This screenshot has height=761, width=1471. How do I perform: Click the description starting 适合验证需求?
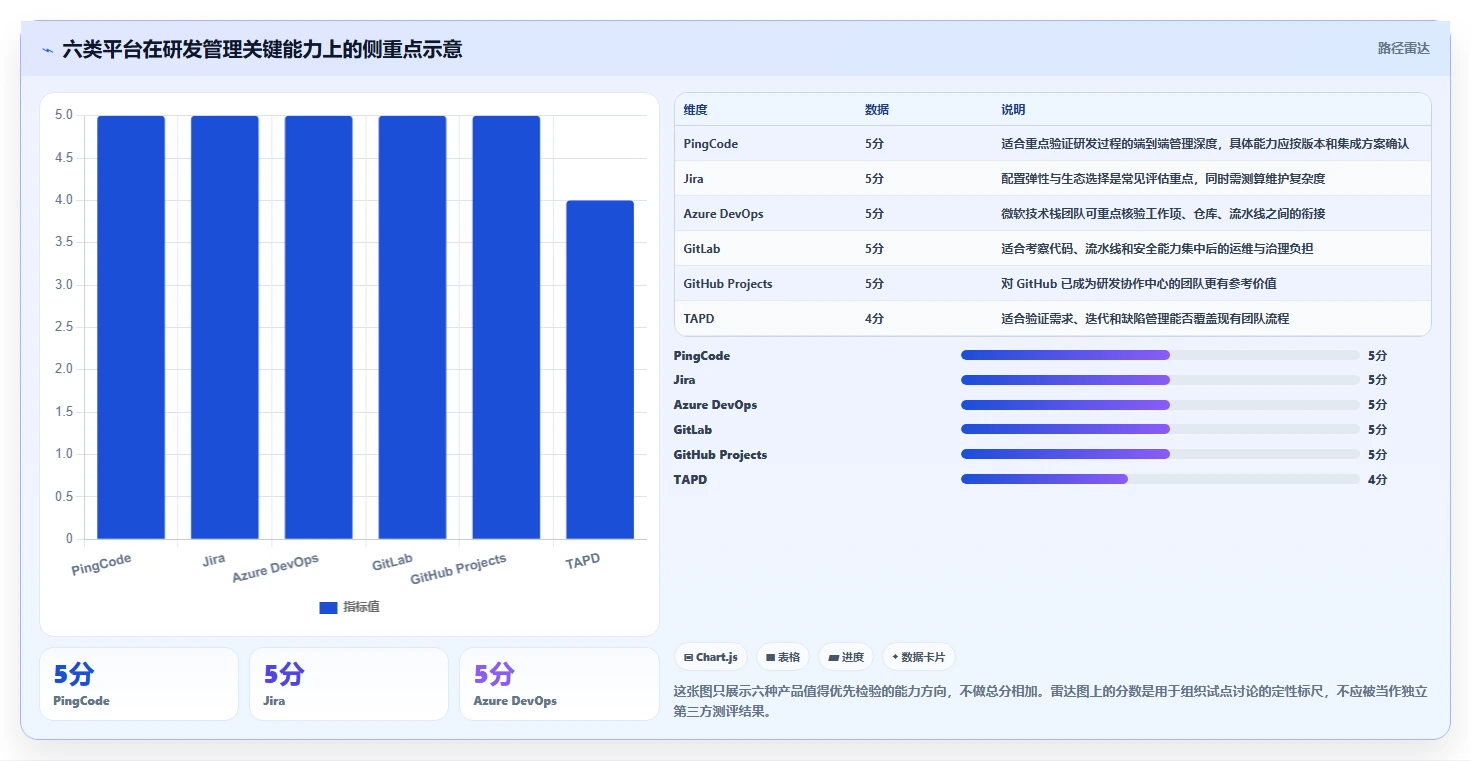1145,319
